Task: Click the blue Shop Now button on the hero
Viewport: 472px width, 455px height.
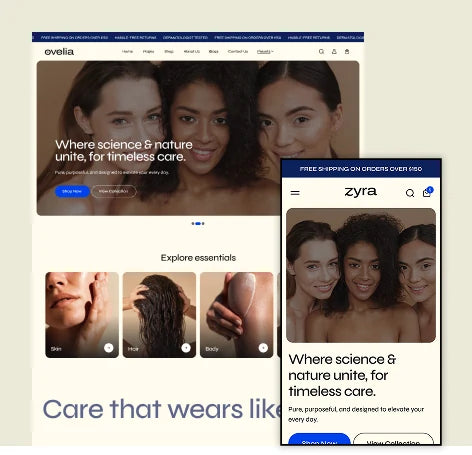Action: pyautogui.click(x=72, y=191)
